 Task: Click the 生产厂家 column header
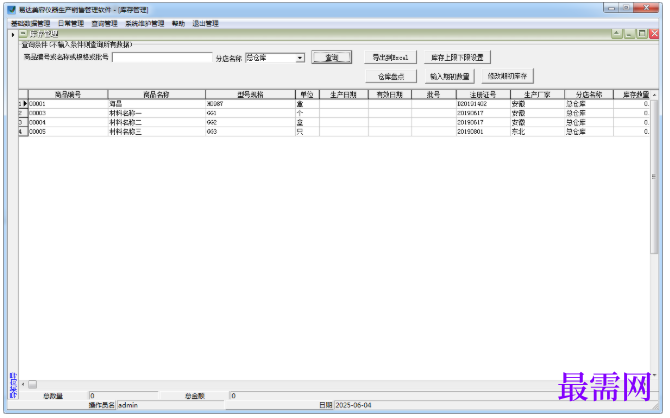click(537, 94)
